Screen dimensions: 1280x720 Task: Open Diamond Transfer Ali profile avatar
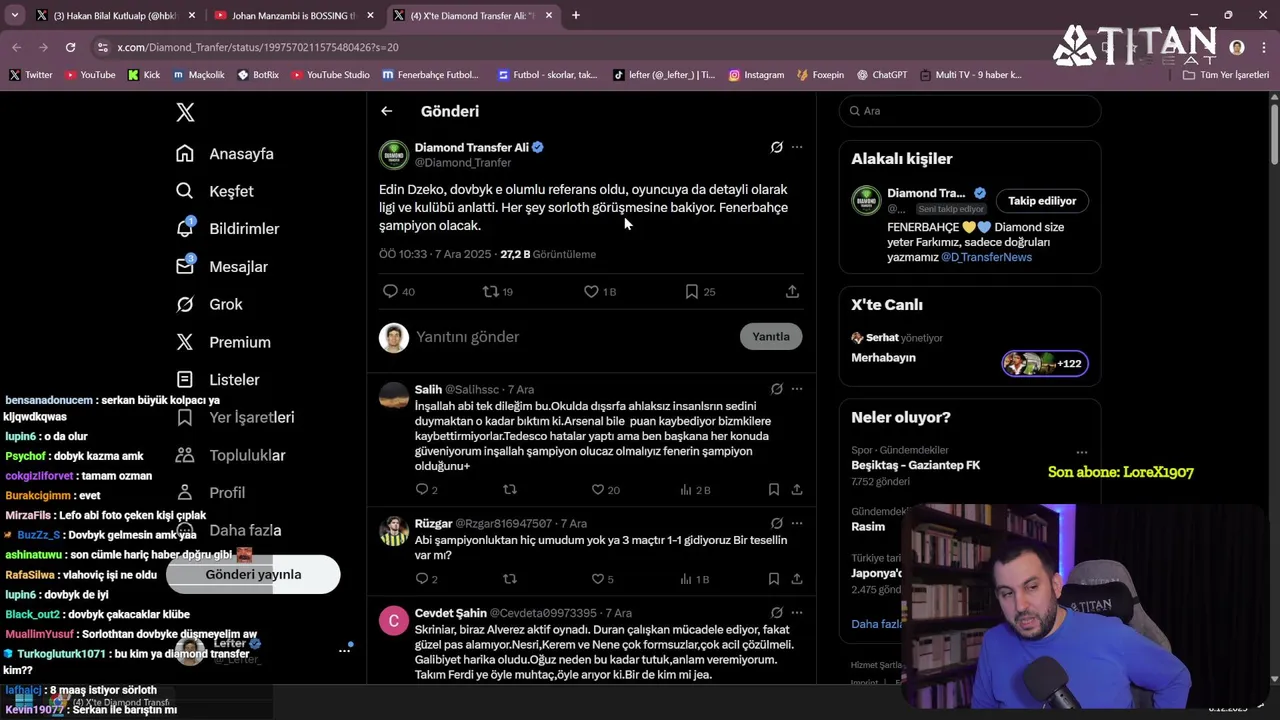tap(394, 155)
